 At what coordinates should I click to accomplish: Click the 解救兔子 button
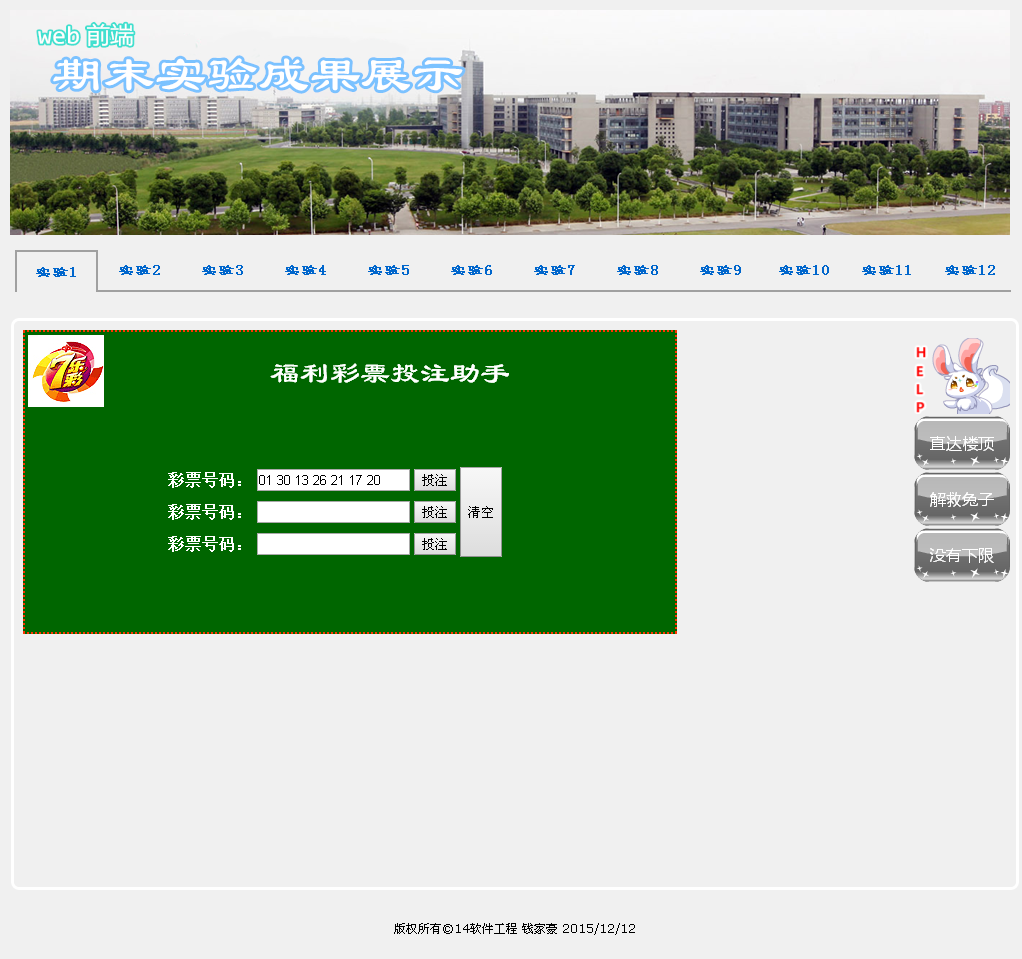[x=962, y=499]
